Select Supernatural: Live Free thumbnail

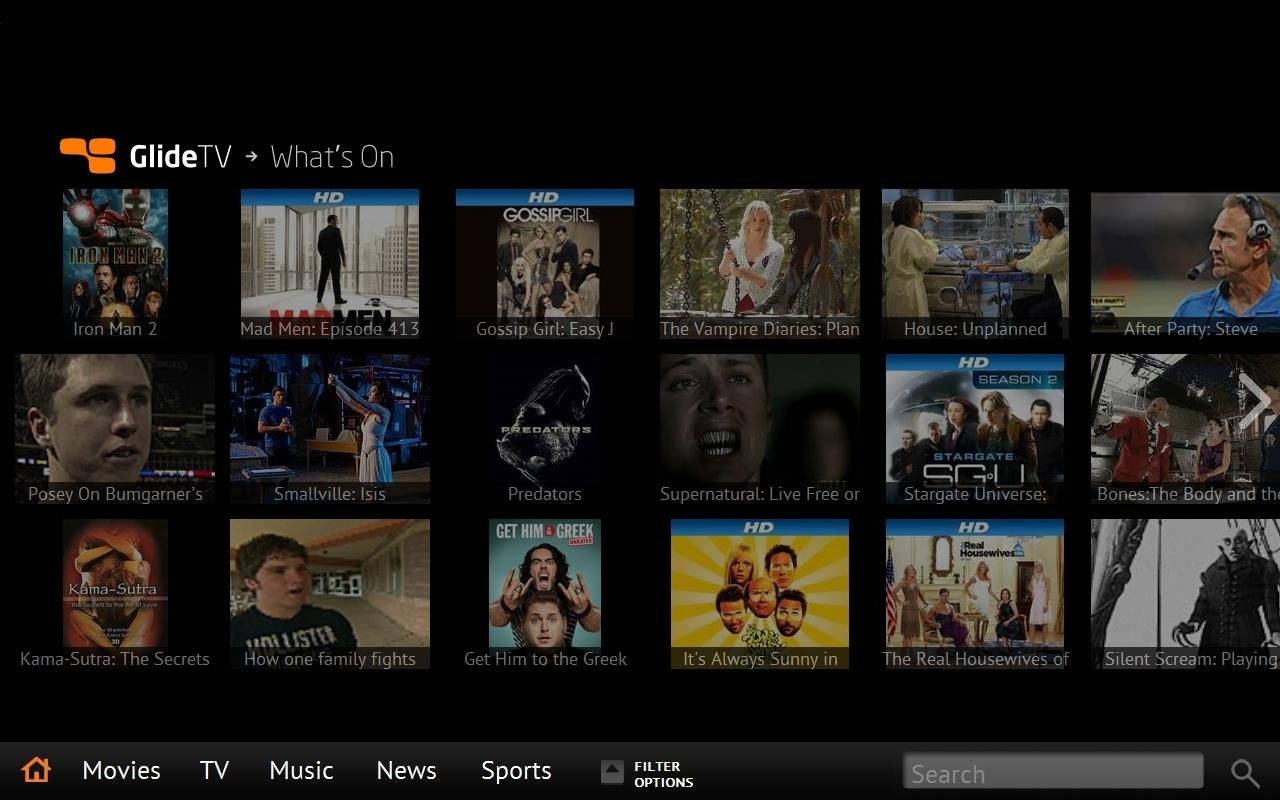click(760, 429)
